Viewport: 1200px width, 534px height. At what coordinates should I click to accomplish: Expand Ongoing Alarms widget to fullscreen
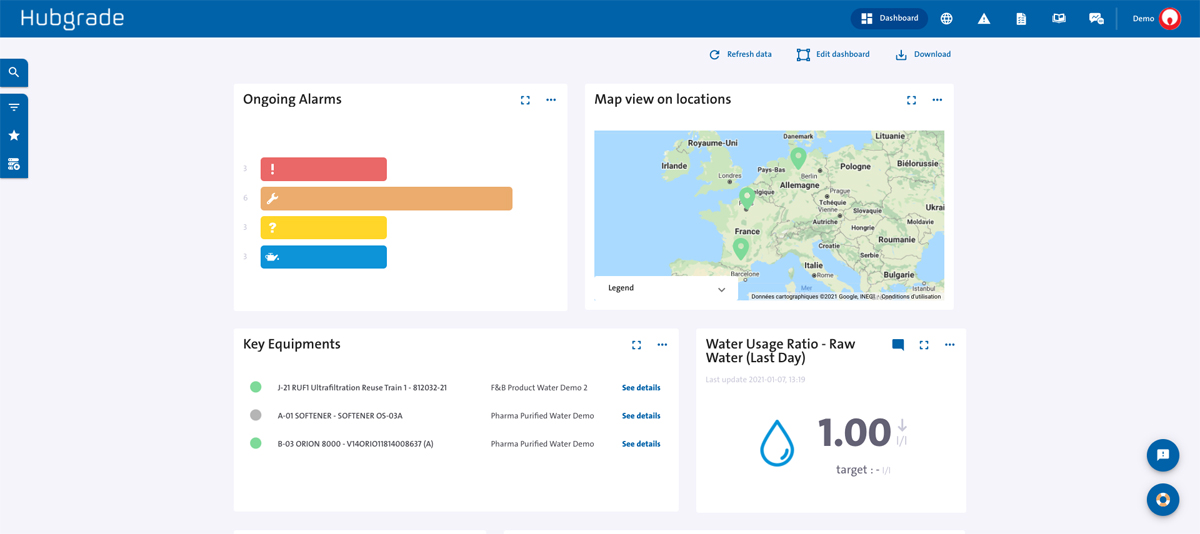[x=525, y=100]
